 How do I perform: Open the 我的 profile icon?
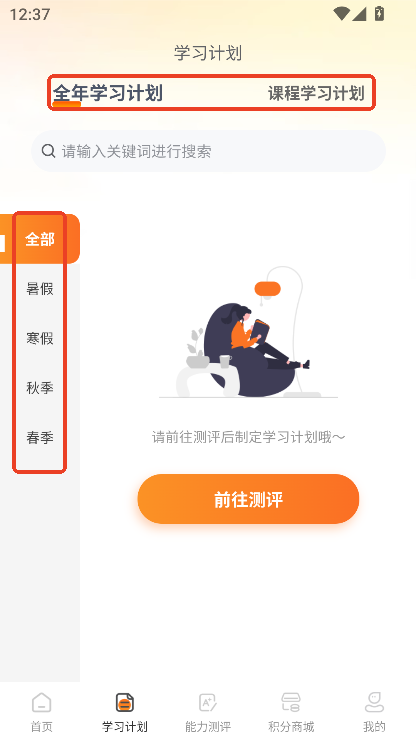coord(374,703)
